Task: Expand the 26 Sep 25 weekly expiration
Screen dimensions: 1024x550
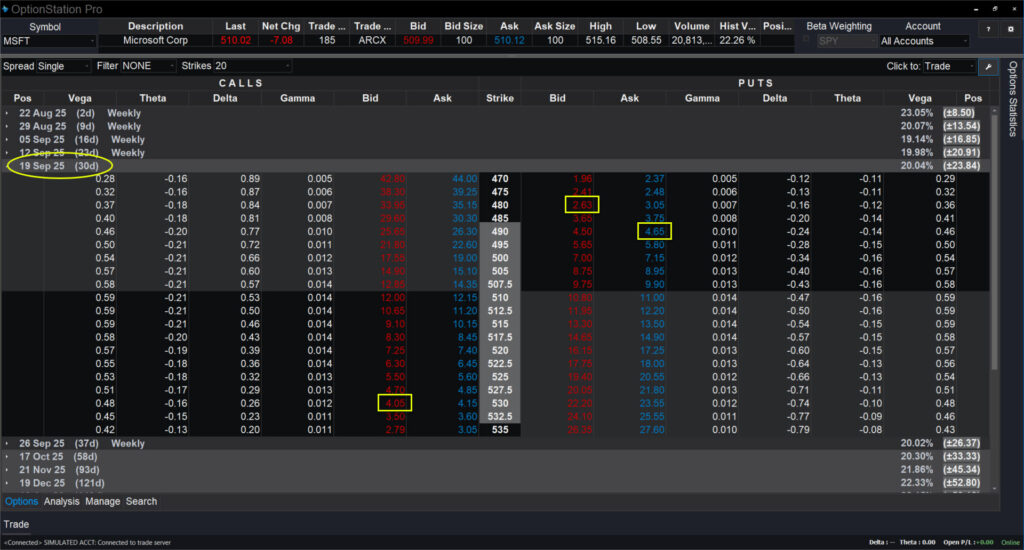Action: [7, 443]
